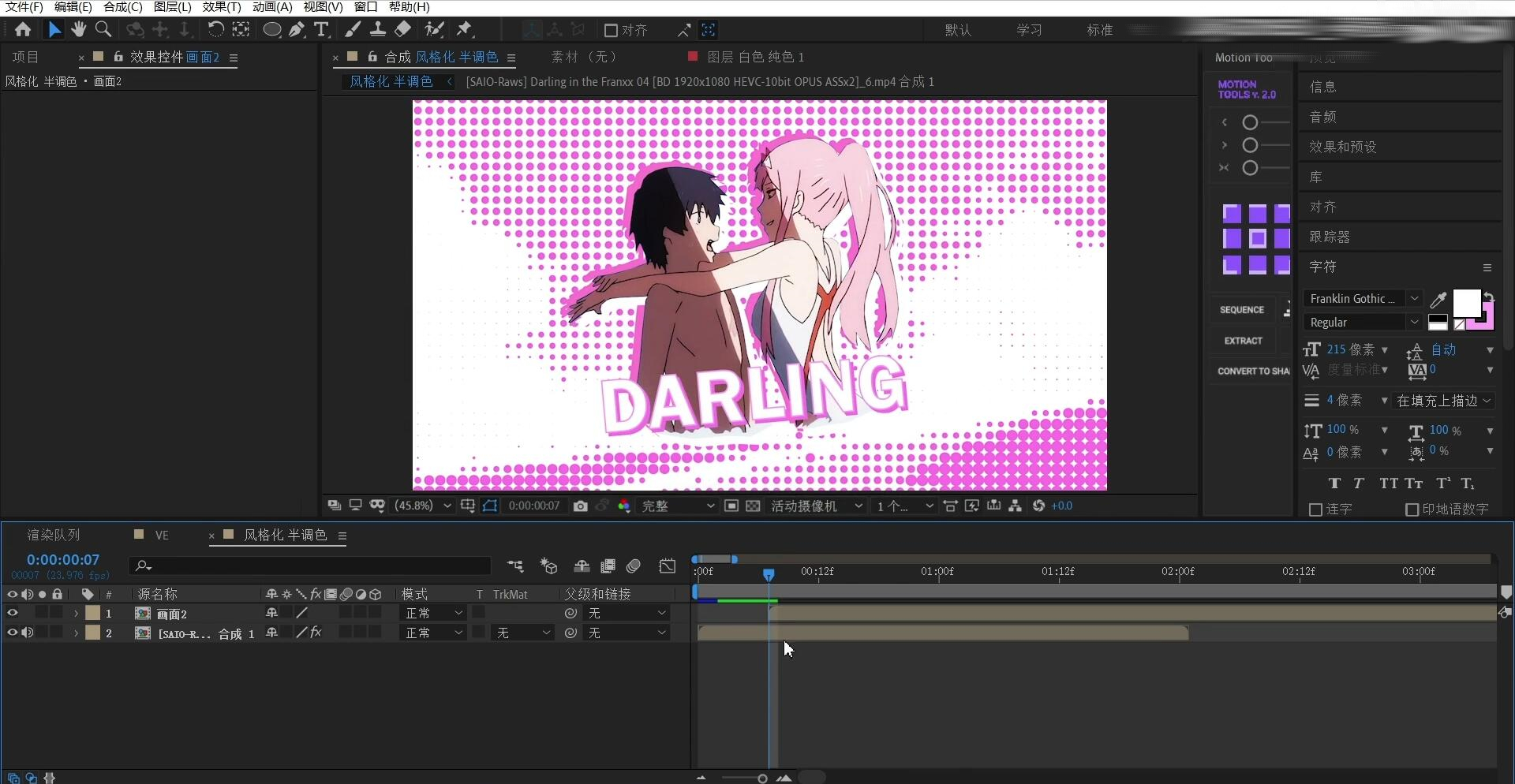
Task: Click the frame blending icon in timeline
Action: pos(608,566)
